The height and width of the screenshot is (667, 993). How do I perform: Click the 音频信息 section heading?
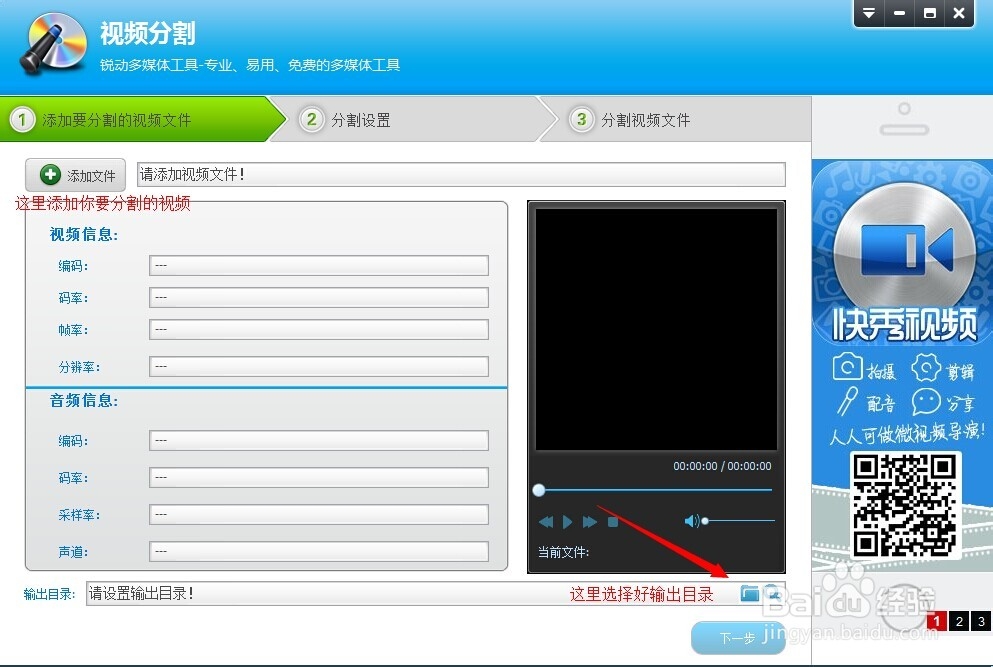84,400
